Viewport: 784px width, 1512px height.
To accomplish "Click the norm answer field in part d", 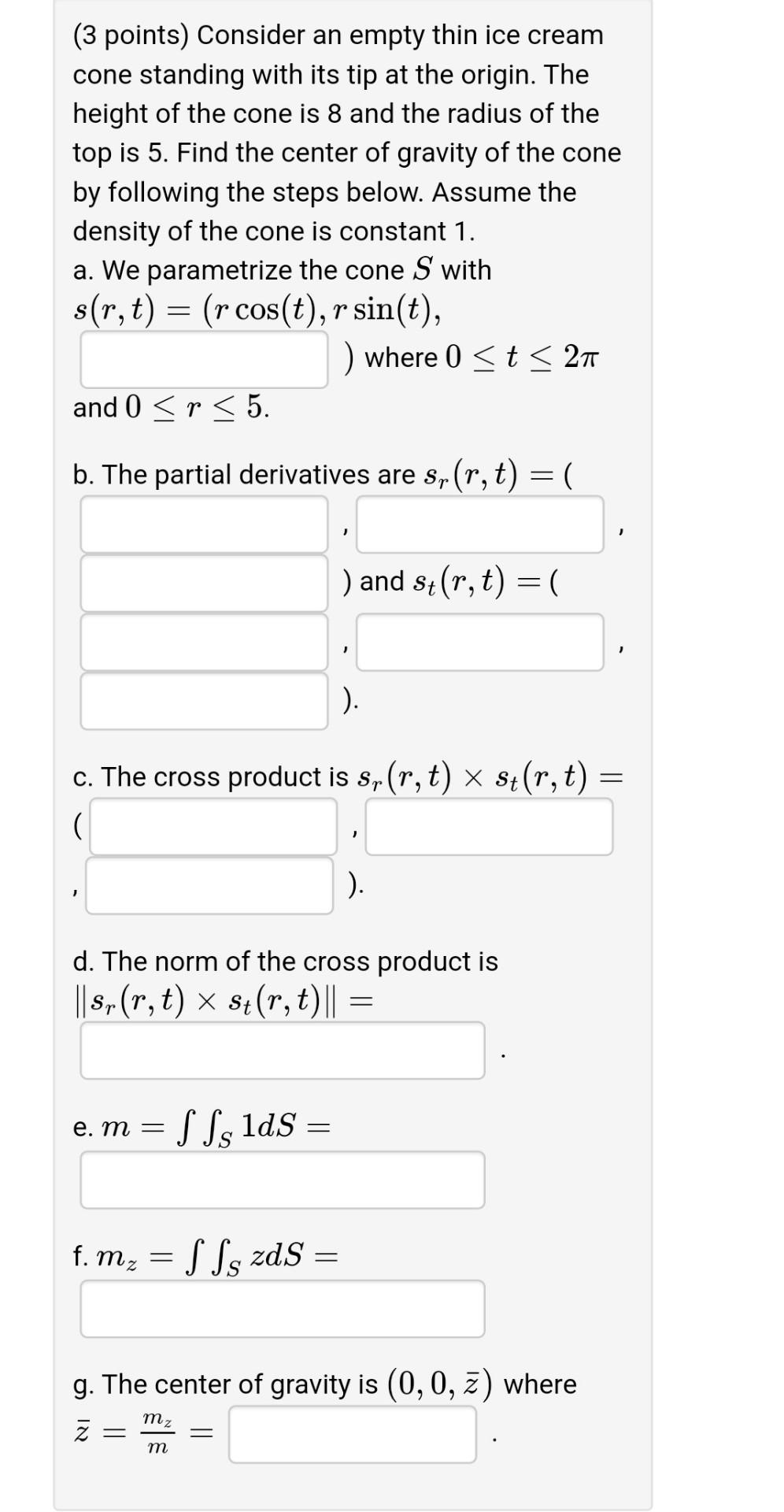I will [281, 1050].
